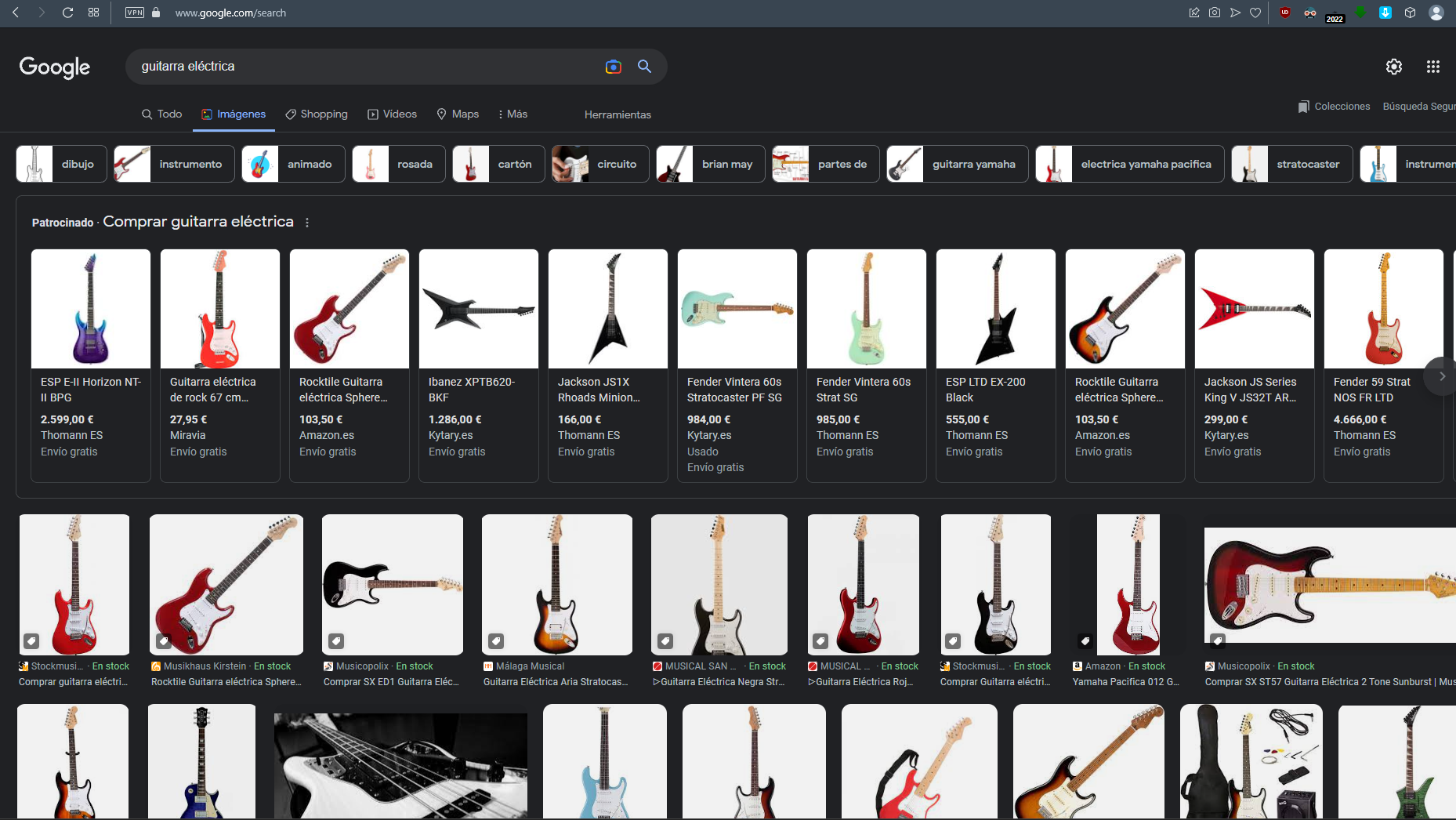Expand the Más menu

[512, 114]
